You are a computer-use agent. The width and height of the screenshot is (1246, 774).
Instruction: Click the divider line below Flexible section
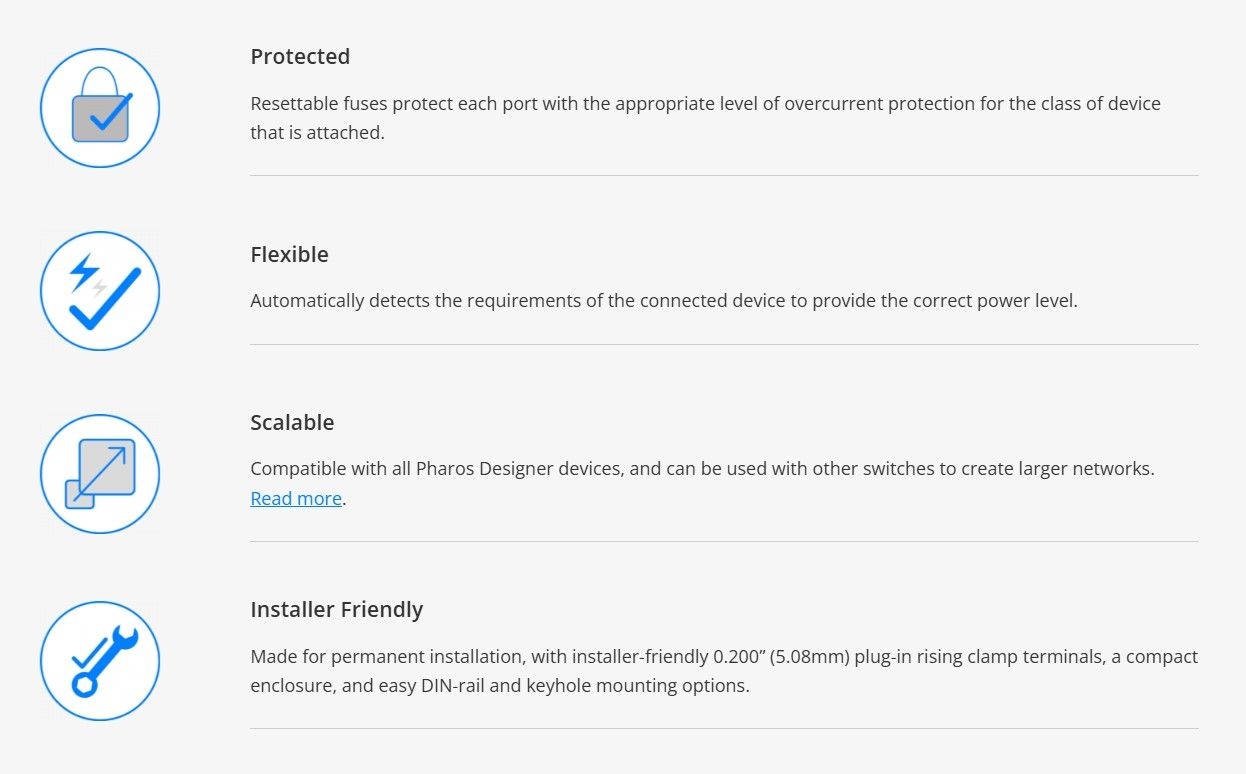pyautogui.click(x=723, y=345)
